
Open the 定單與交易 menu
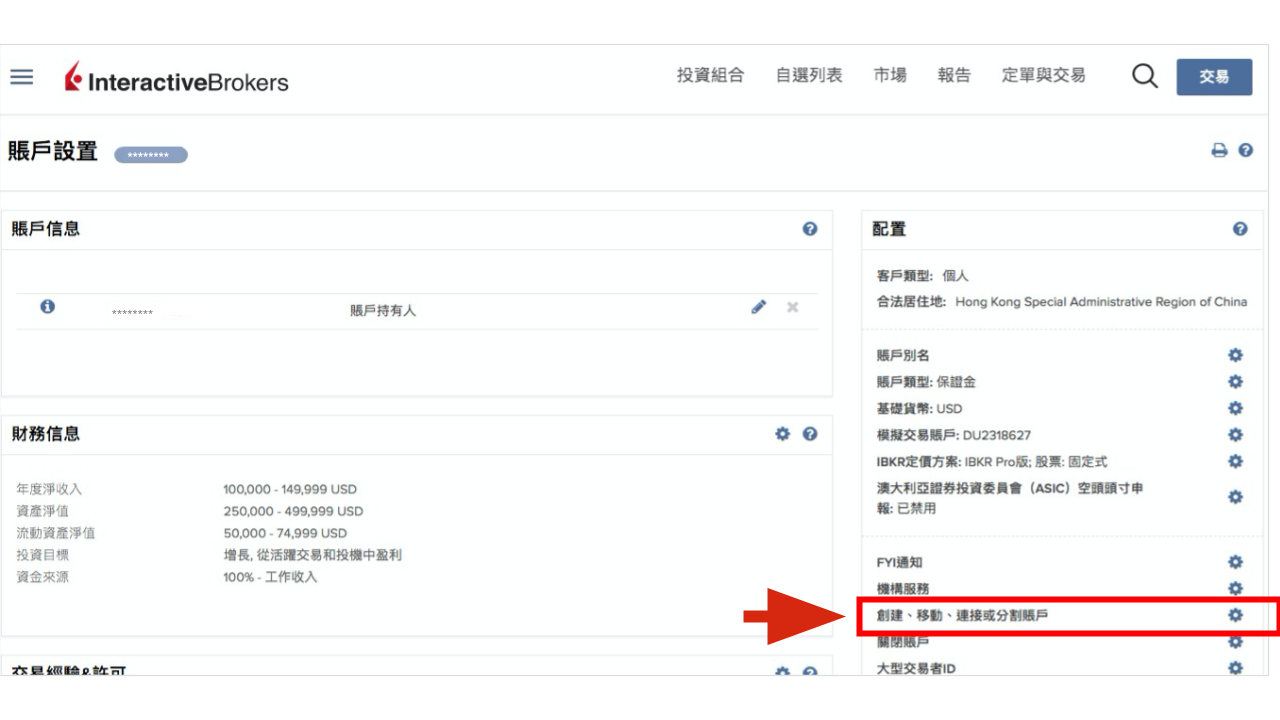click(1043, 75)
